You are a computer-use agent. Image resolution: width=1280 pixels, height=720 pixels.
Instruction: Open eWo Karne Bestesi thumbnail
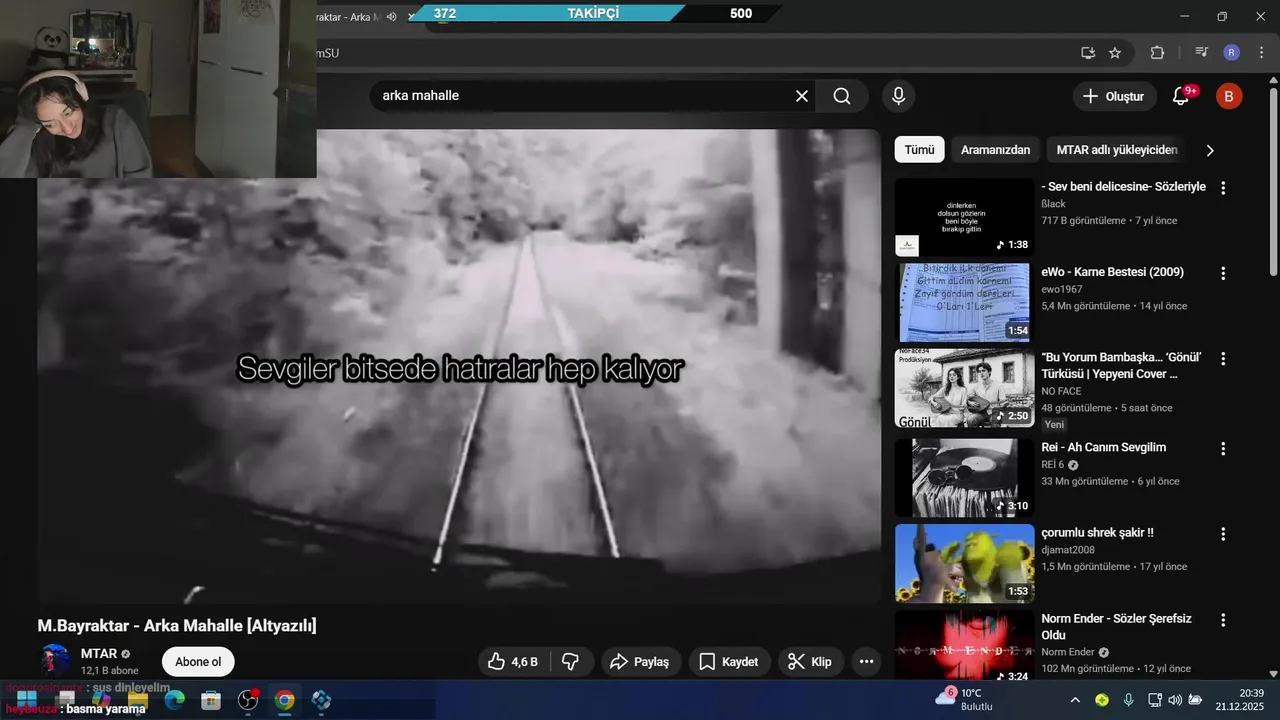click(x=964, y=303)
